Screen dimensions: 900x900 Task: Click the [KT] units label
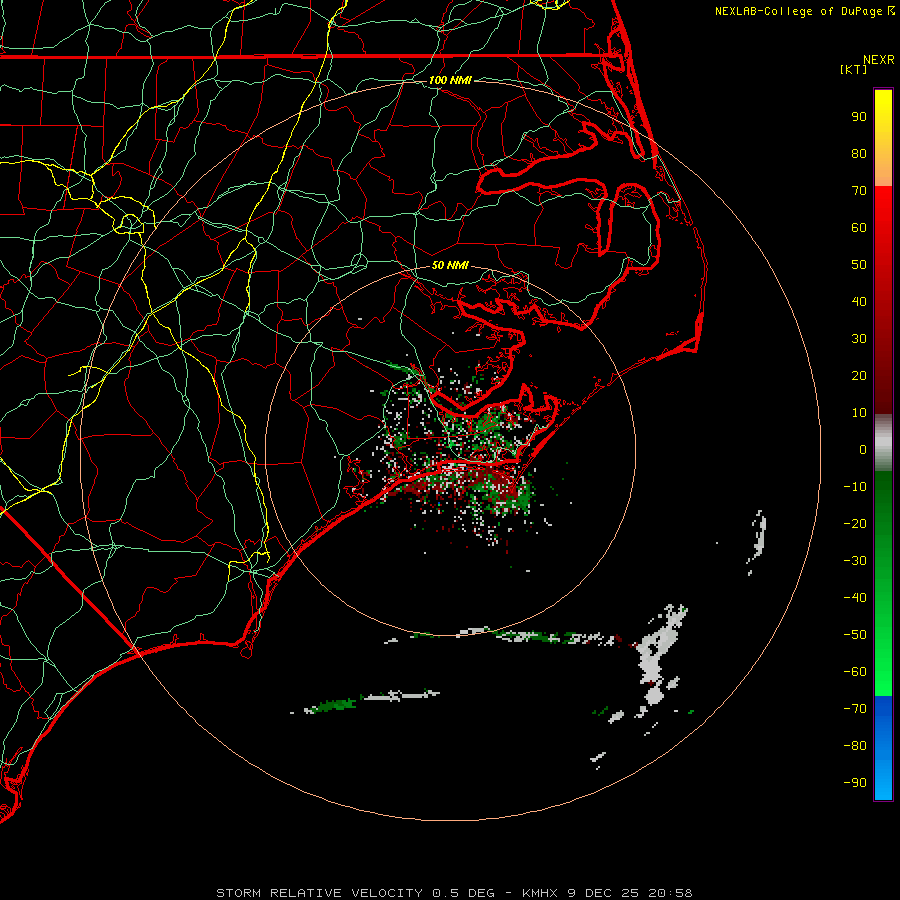coord(853,69)
